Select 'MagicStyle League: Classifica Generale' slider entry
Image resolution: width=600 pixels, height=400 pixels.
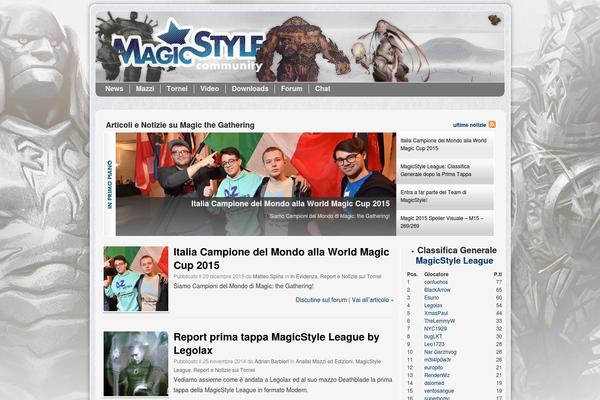click(x=445, y=171)
